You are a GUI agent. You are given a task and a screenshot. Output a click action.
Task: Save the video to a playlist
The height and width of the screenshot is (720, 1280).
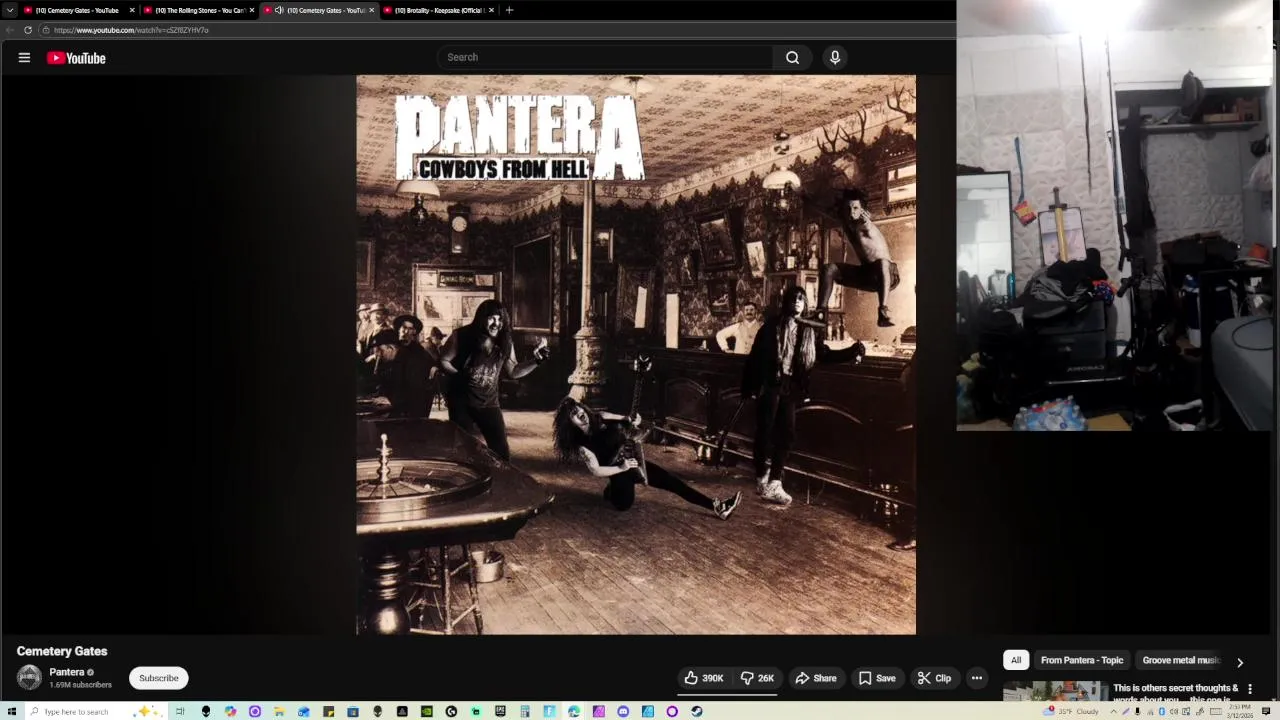[877, 678]
